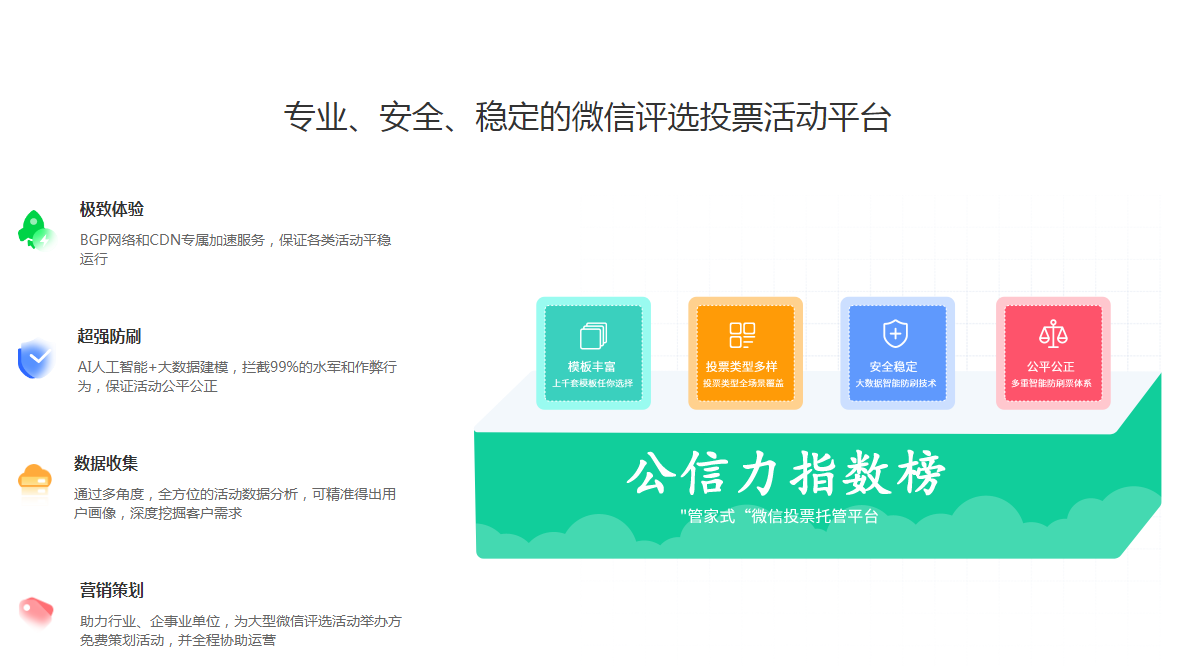Click the 助力行业、企事业单位 description text
This screenshot has height=670, width=1200.
click(241, 630)
